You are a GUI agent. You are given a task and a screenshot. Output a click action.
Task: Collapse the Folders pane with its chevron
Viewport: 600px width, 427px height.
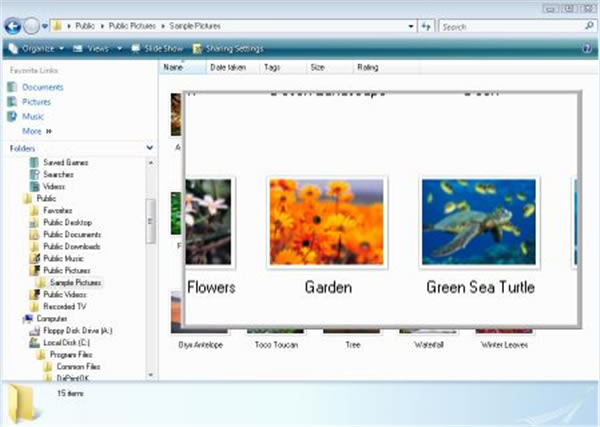149,148
